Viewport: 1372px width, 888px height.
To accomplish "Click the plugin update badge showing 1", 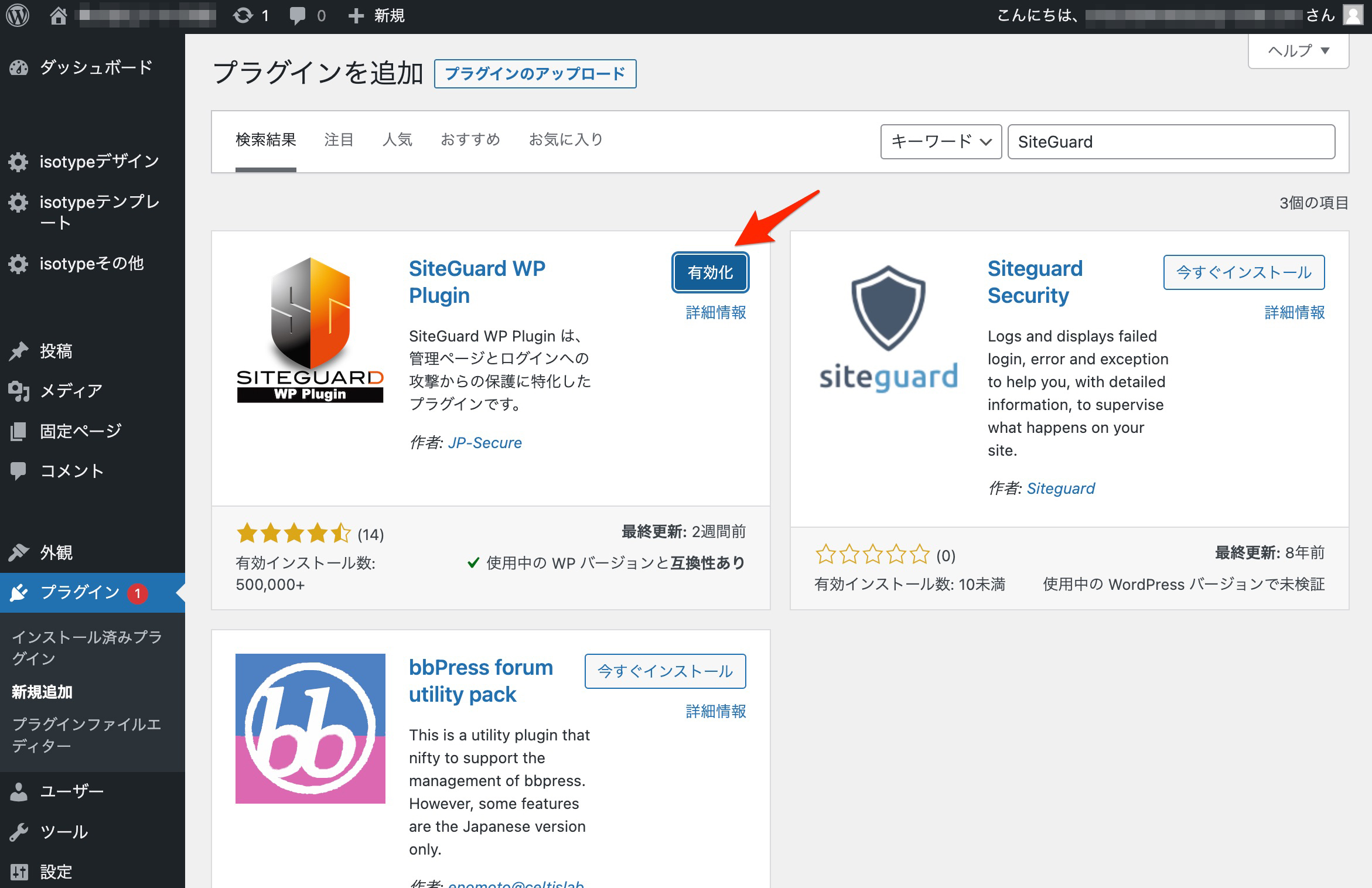I will point(138,593).
